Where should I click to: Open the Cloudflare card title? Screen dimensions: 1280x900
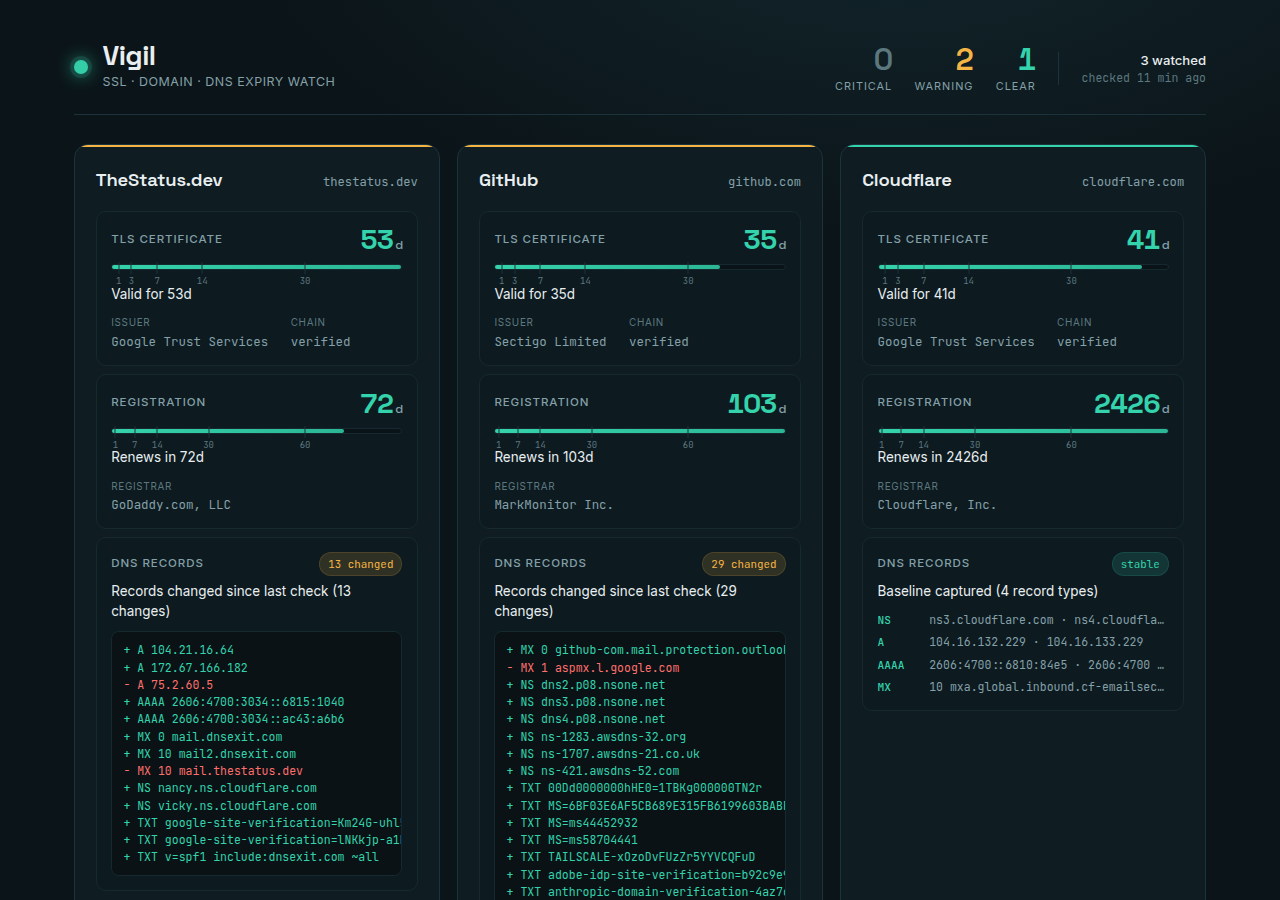(906, 181)
